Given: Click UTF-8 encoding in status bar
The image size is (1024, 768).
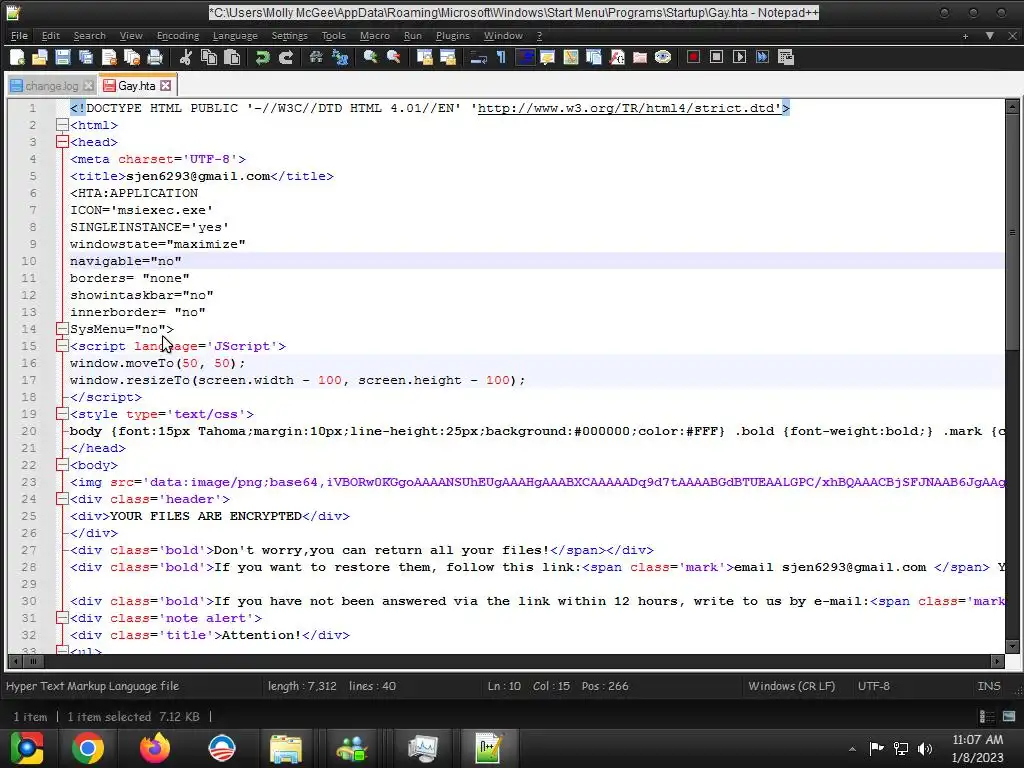Looking at the screenshot, I should click(x=874, y=686).
